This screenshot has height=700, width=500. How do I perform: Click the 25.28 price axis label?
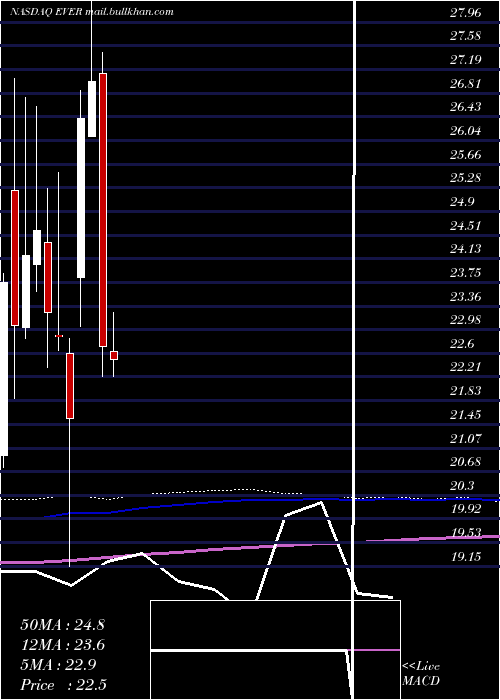click(466, 178)
